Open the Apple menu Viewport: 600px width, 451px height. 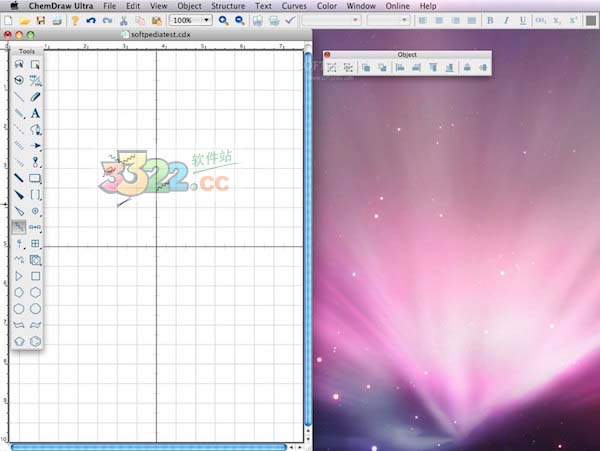coord(15,6)
